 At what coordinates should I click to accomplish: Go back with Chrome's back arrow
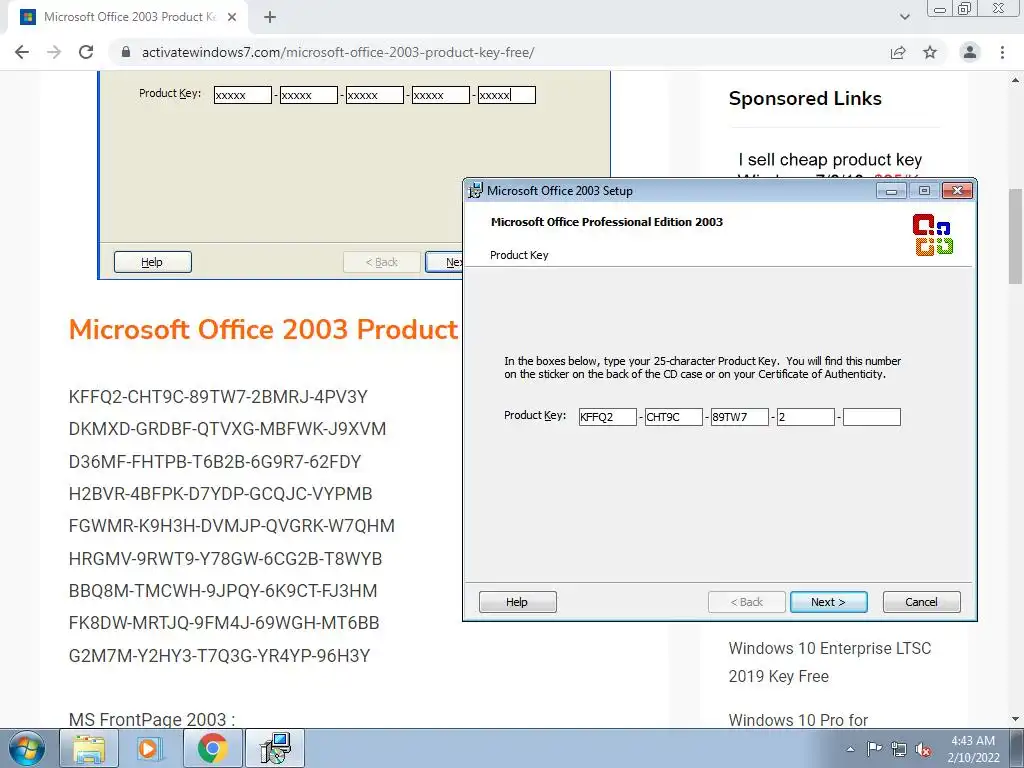22,52
